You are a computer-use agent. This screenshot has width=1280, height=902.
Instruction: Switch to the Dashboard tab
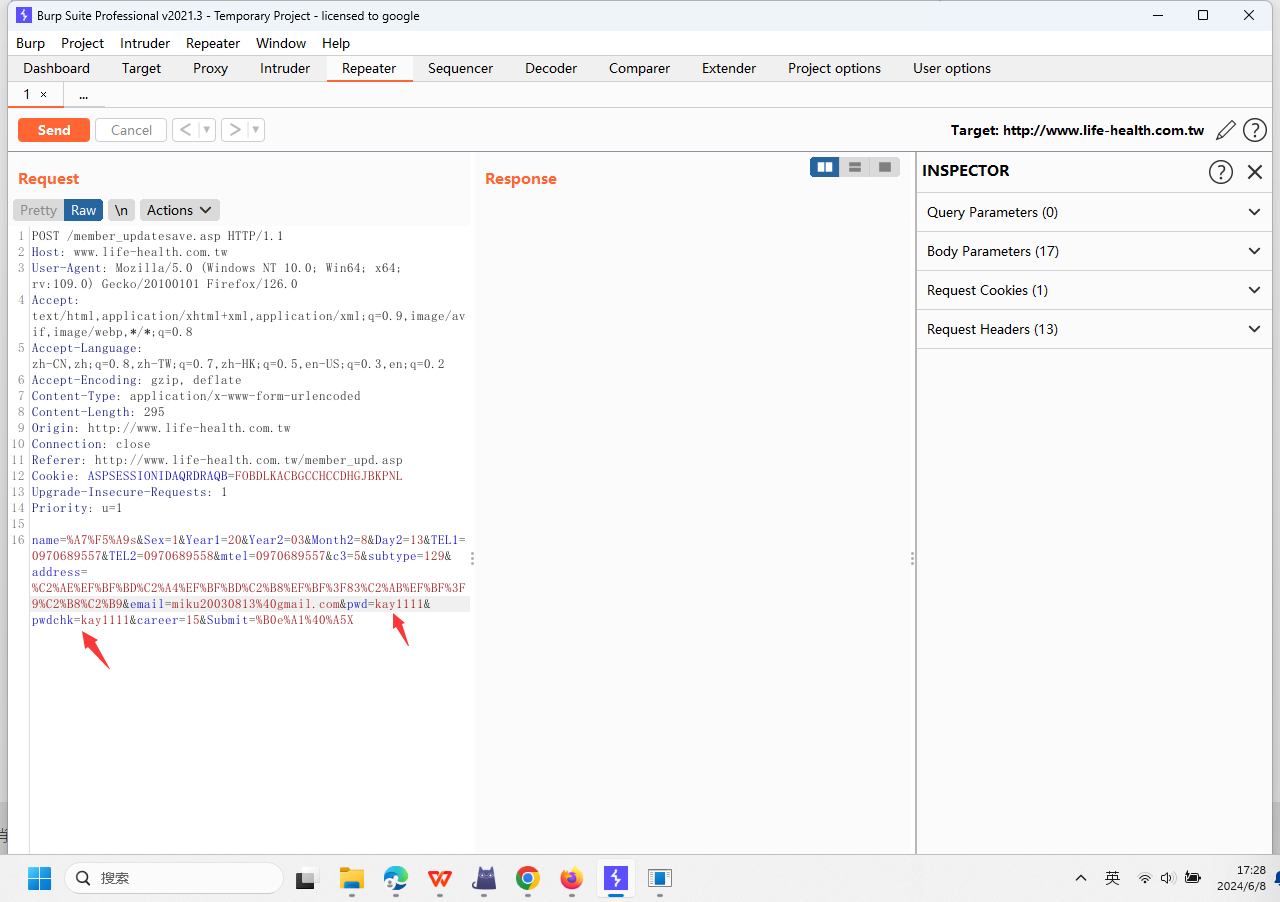point(57,68)
